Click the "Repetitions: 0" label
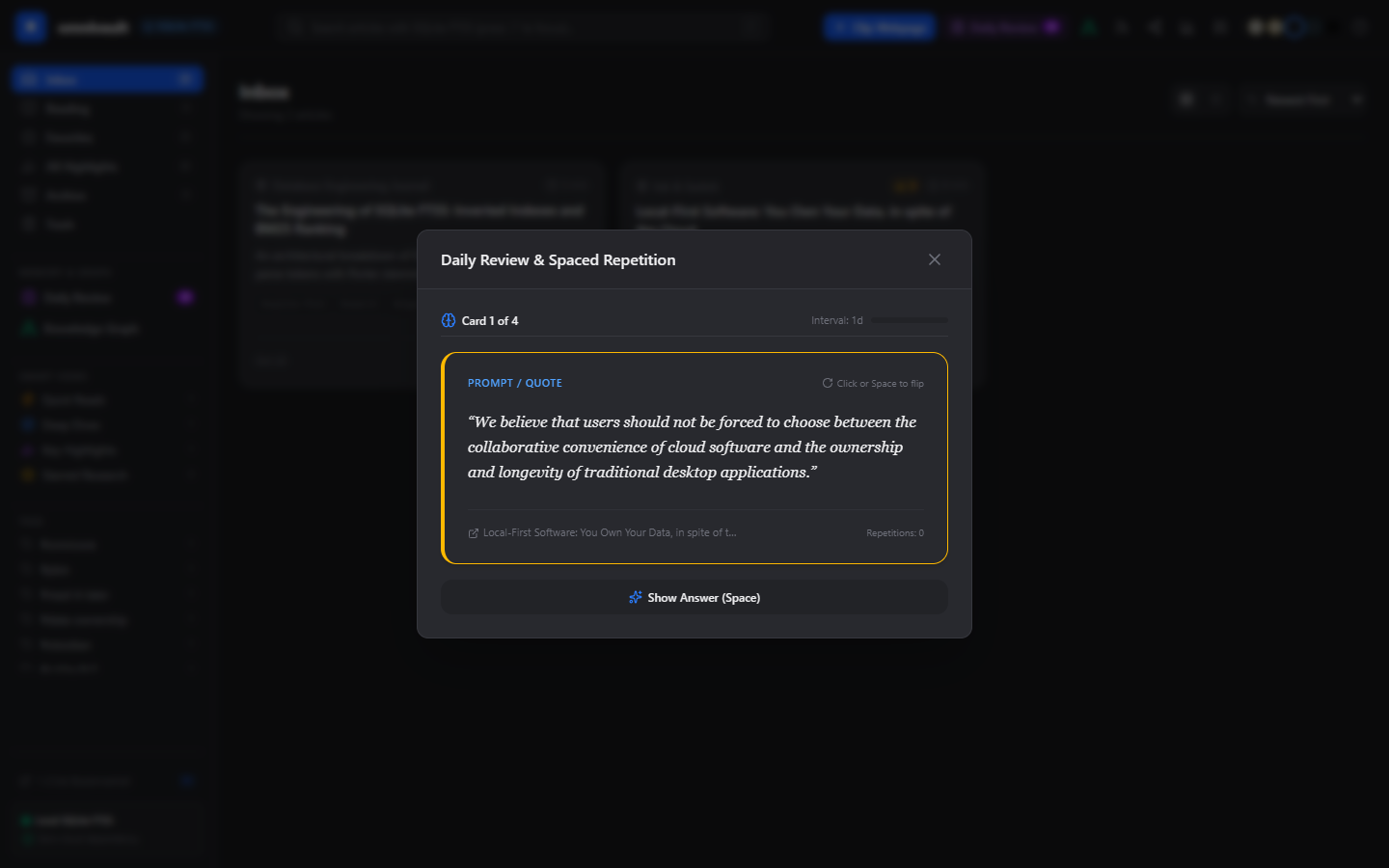This screenshot has height=868, width=1389. tap(894, 533)
